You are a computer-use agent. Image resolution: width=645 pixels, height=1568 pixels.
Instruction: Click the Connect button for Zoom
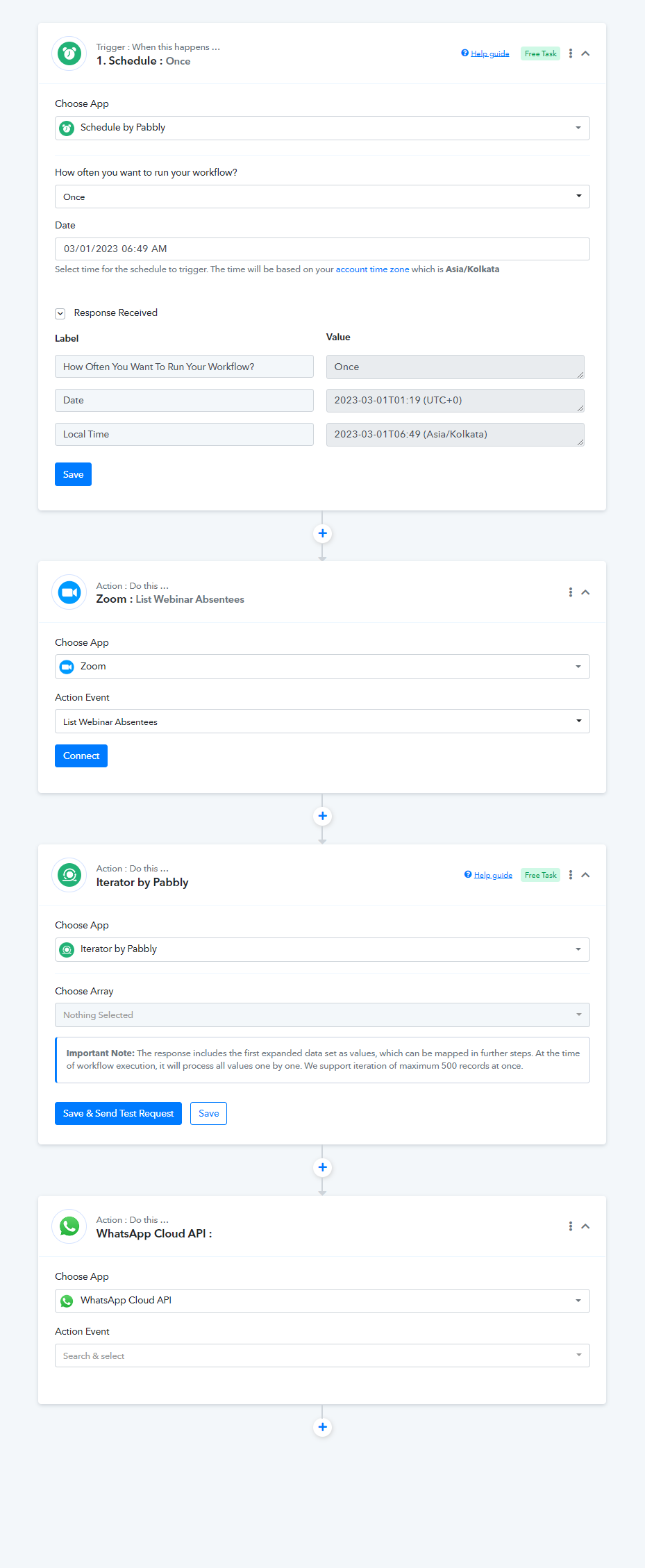pos(81,756)
